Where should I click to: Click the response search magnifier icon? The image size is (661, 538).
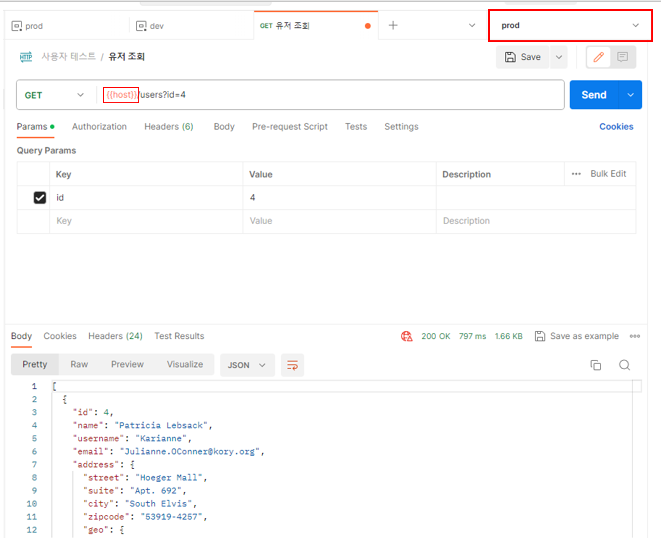click(x=624, y=365)
